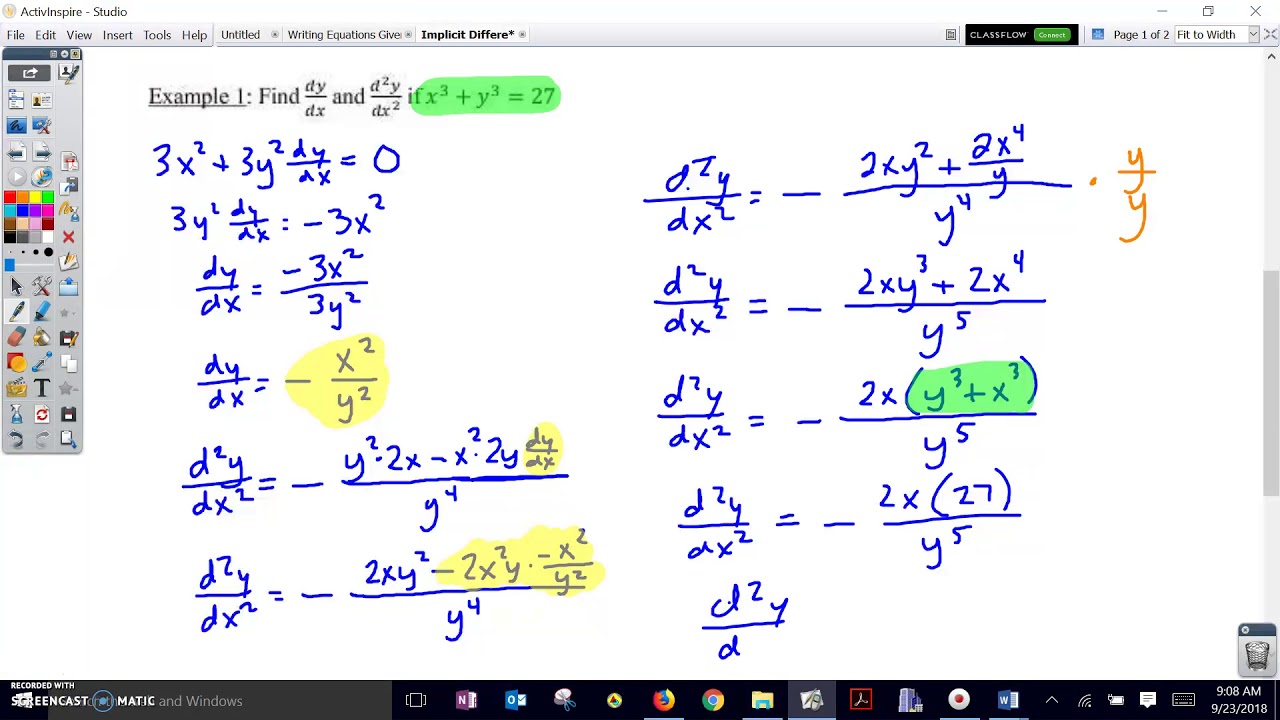Viewport: 1280px width, 720px height.
Task: Open Chrome from the taskbar
Action: [713, 700]
